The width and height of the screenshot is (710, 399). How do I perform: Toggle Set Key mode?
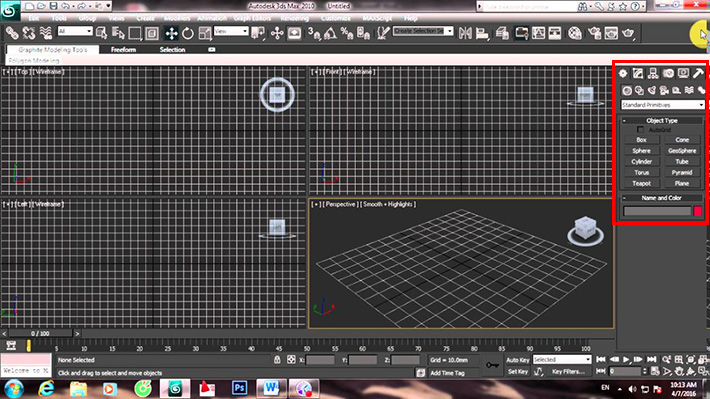pyautogui.click(x=518, y=371)
